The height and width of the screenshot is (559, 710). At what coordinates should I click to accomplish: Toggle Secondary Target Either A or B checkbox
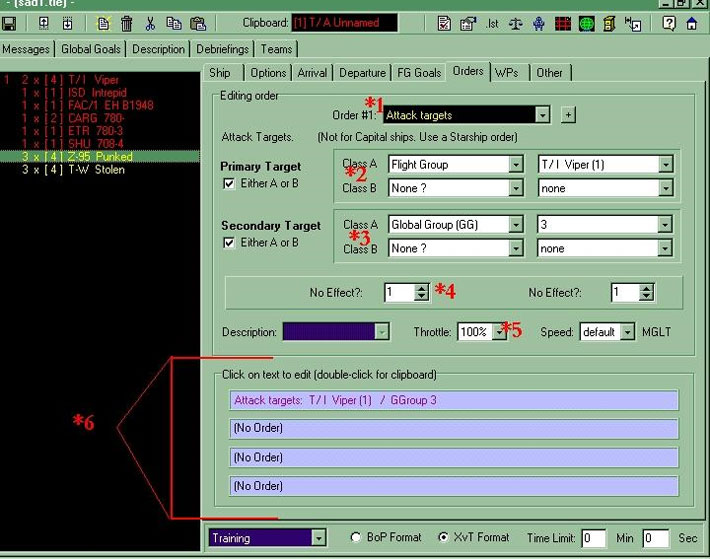tap(229, 243)
